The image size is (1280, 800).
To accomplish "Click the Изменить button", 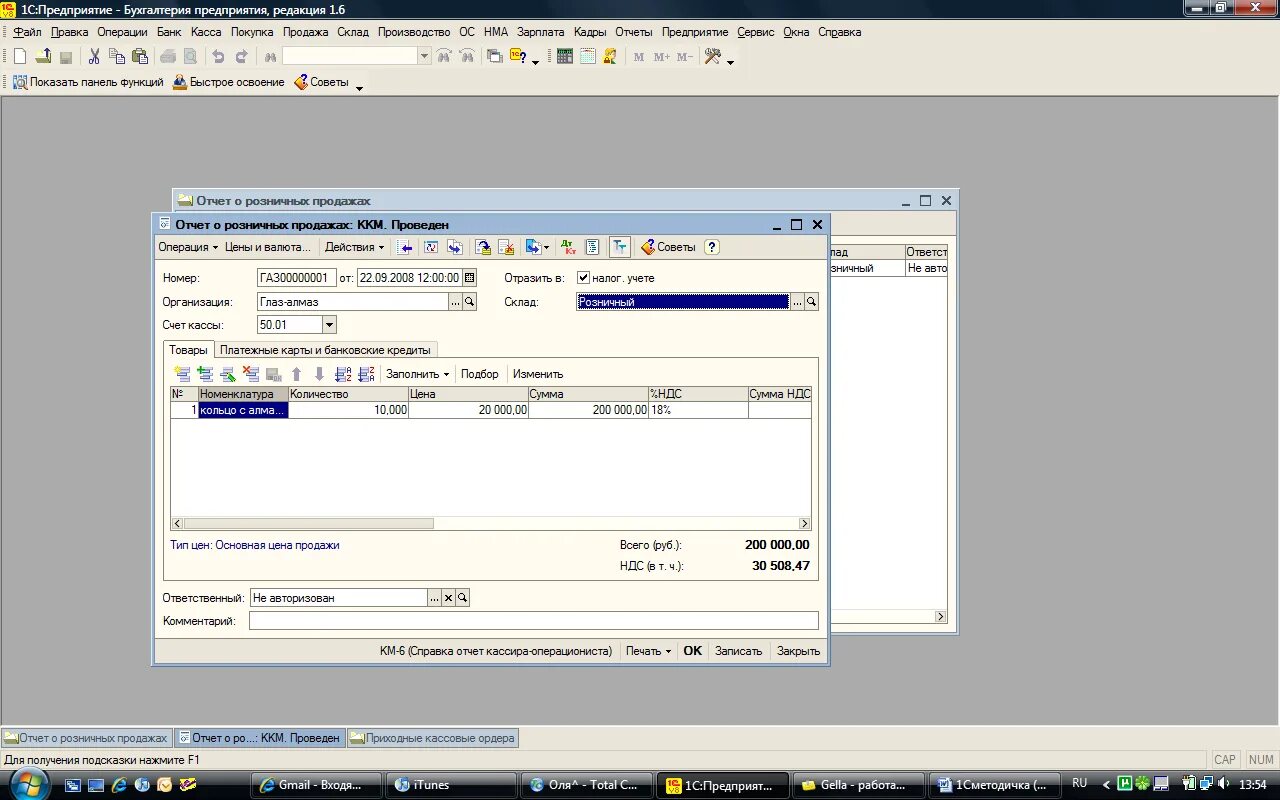I will (x=538, y=374).
